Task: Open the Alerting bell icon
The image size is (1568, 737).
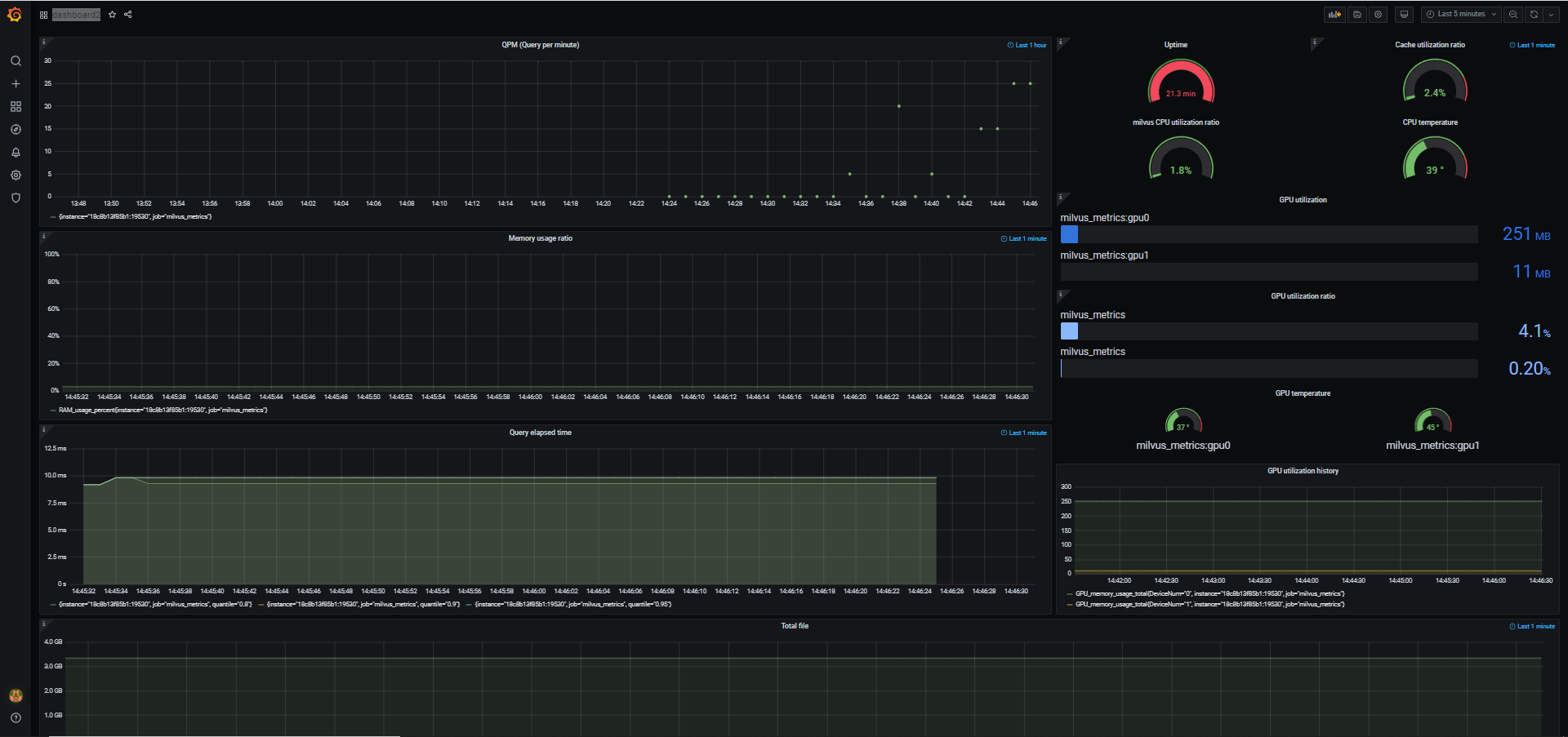Action: [x=16, y=153]
